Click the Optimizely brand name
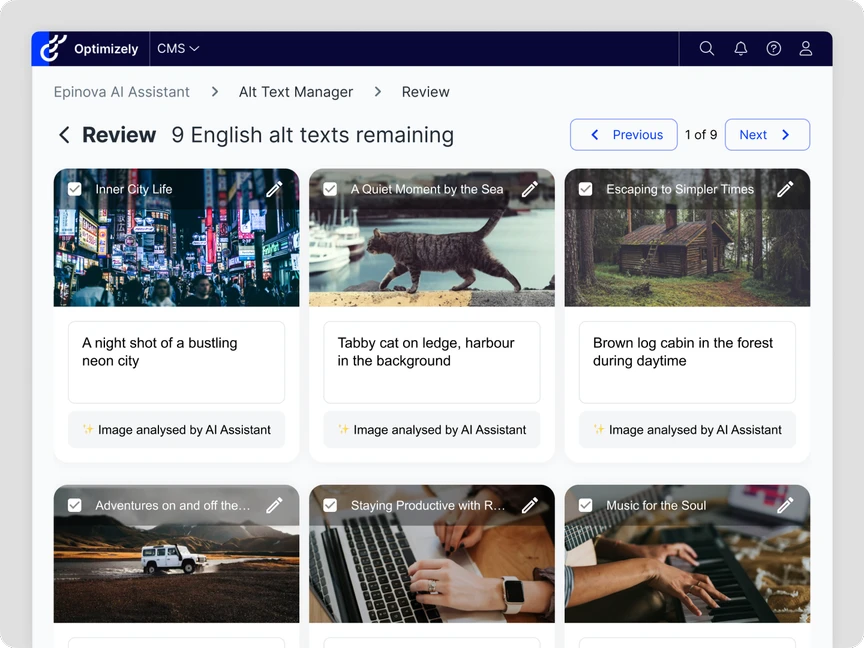864x648 pixels. click(106, 49)
